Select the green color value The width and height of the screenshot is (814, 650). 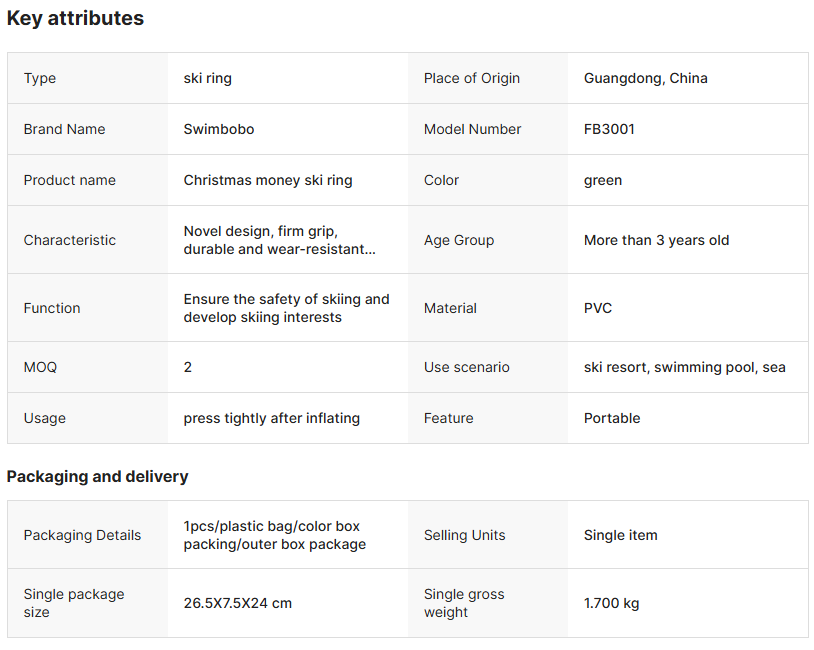click(603, 180)
